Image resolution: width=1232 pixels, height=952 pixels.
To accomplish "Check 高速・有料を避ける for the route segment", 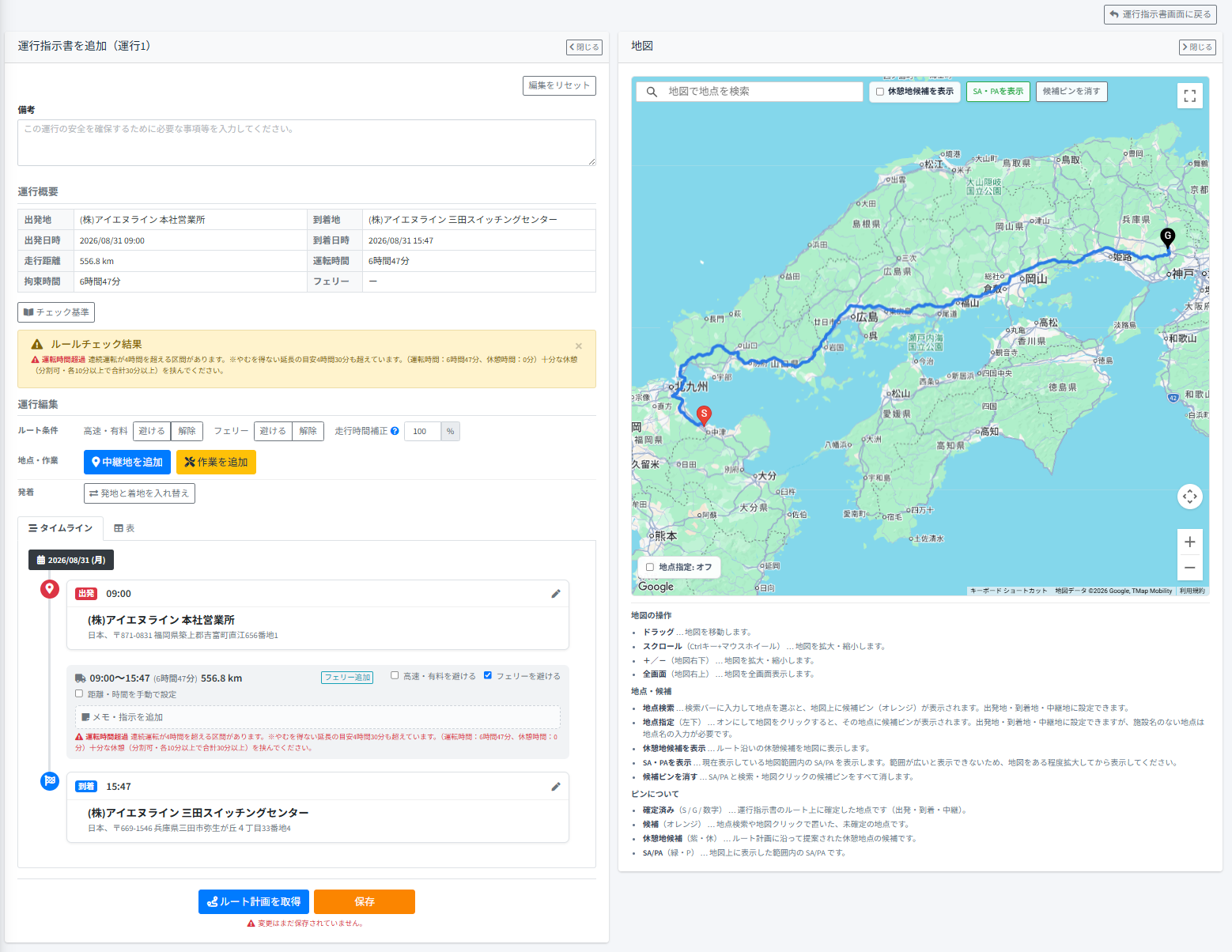I will pyautogui.click(x=395, y=675).
